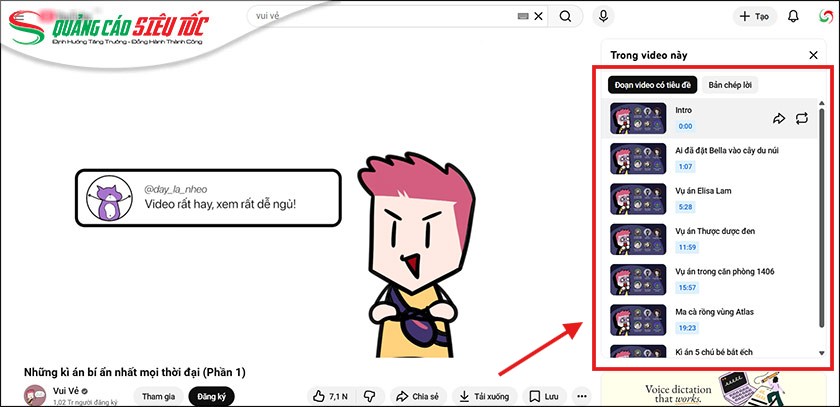Image resolution: width=840 pixels, height=407 pixels.
Task: Open the hamburger guide menu
Action: coord(19,16)
